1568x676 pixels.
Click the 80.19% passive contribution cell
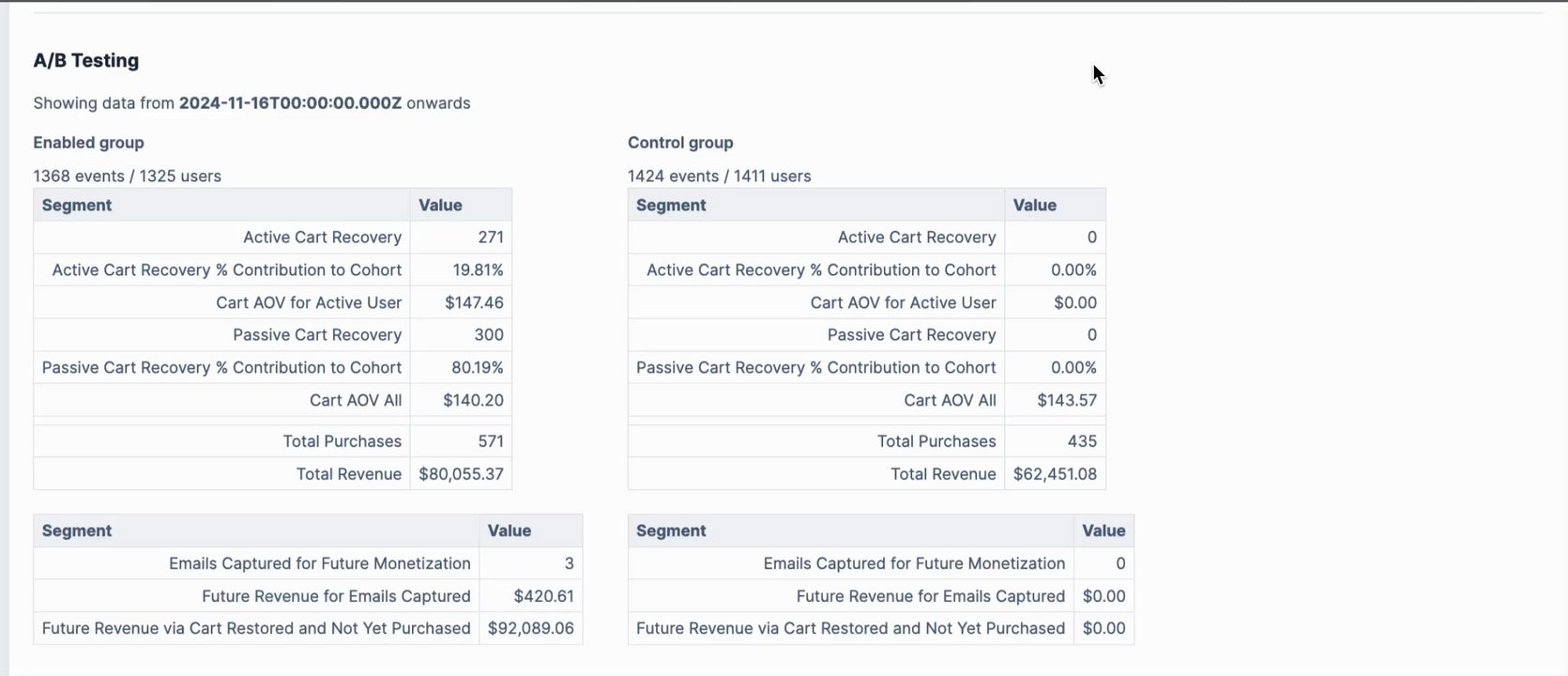point(478,368)
